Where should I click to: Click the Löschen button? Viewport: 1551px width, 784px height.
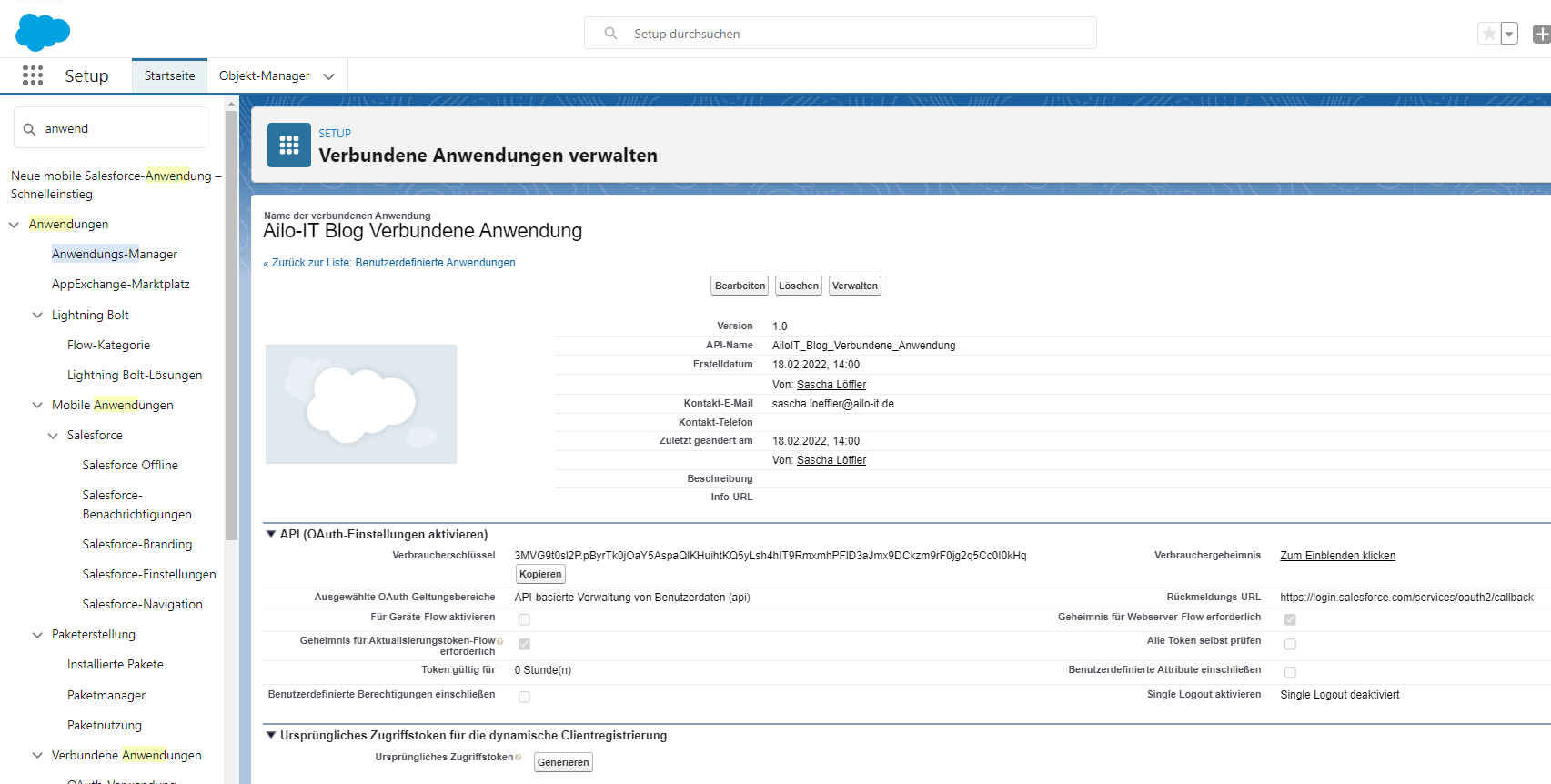click(799, 286)
